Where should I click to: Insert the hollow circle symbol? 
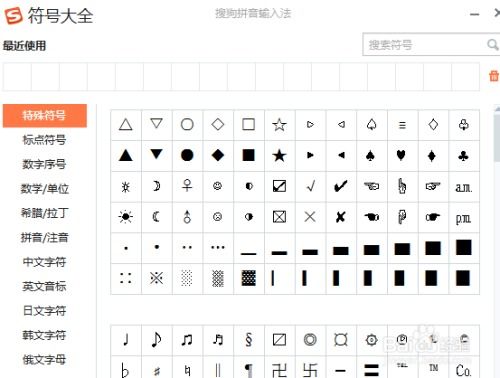click(187, 125)
